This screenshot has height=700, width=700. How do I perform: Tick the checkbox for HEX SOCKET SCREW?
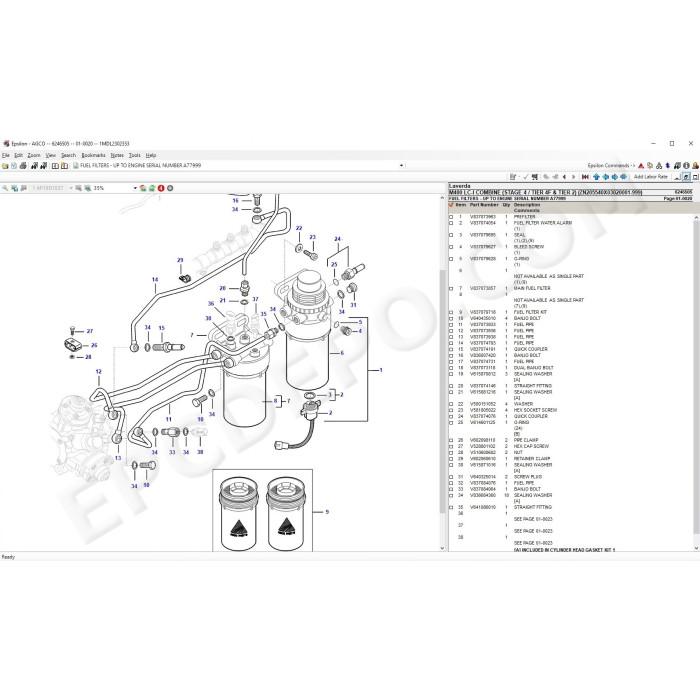point(451,410)
